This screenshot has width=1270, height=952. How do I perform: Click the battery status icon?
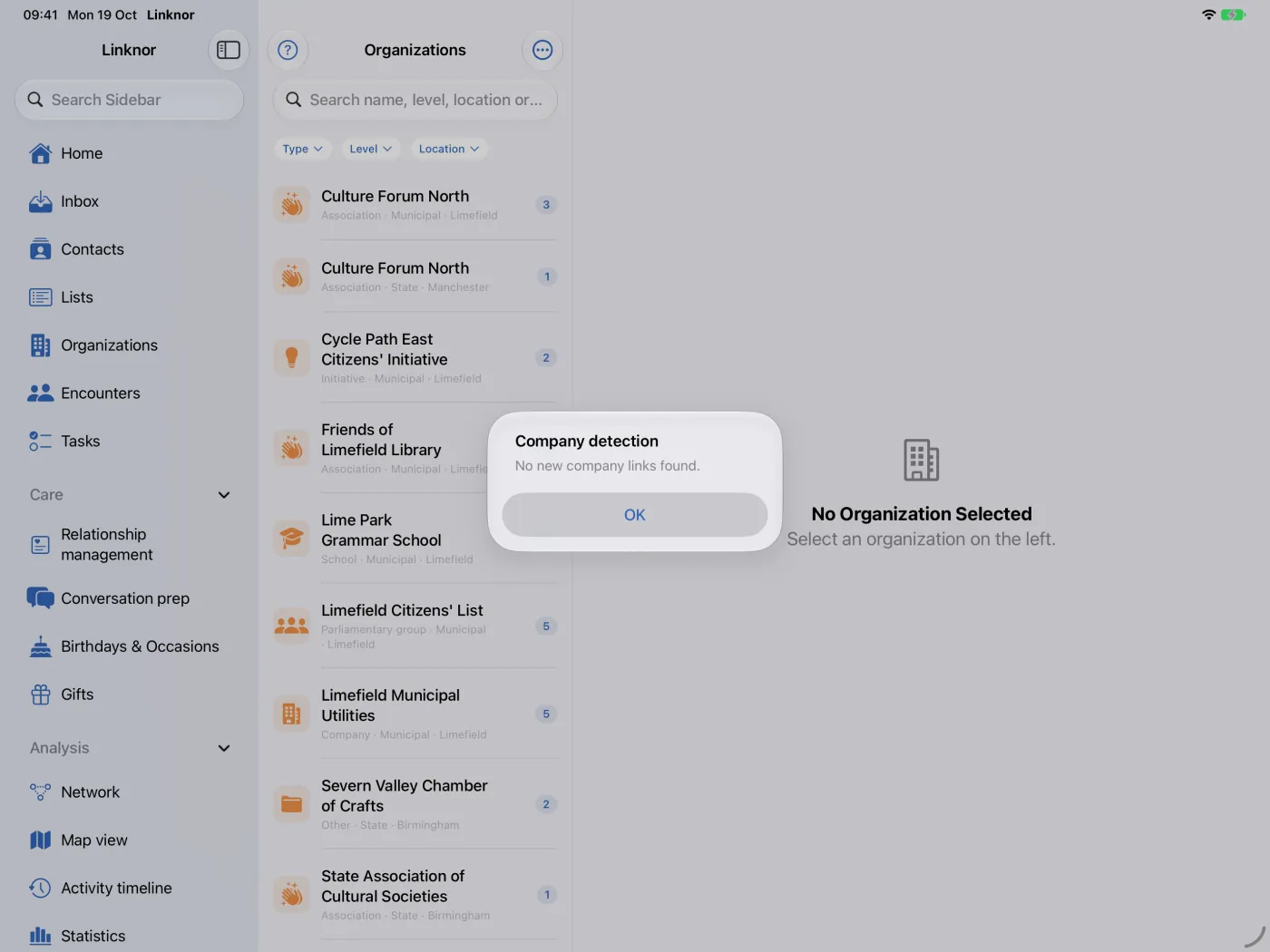(x=1233, y=15)
